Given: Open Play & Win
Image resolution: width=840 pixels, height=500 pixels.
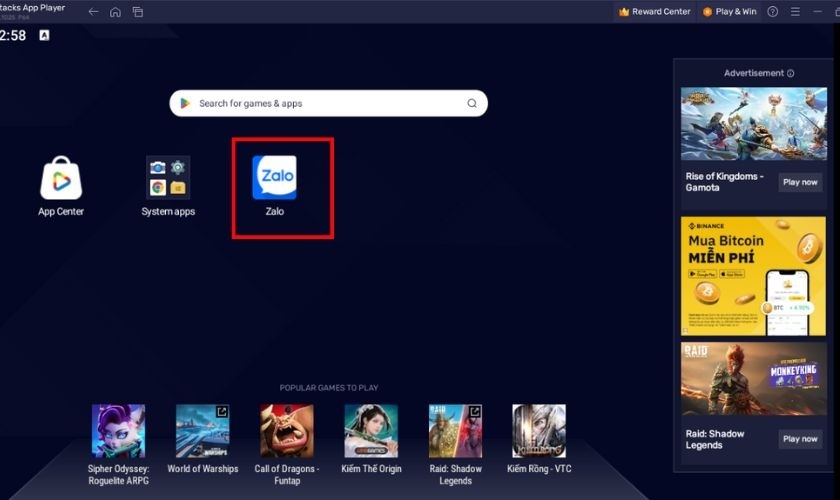Looking at the screenshot, I should point(729,12).
